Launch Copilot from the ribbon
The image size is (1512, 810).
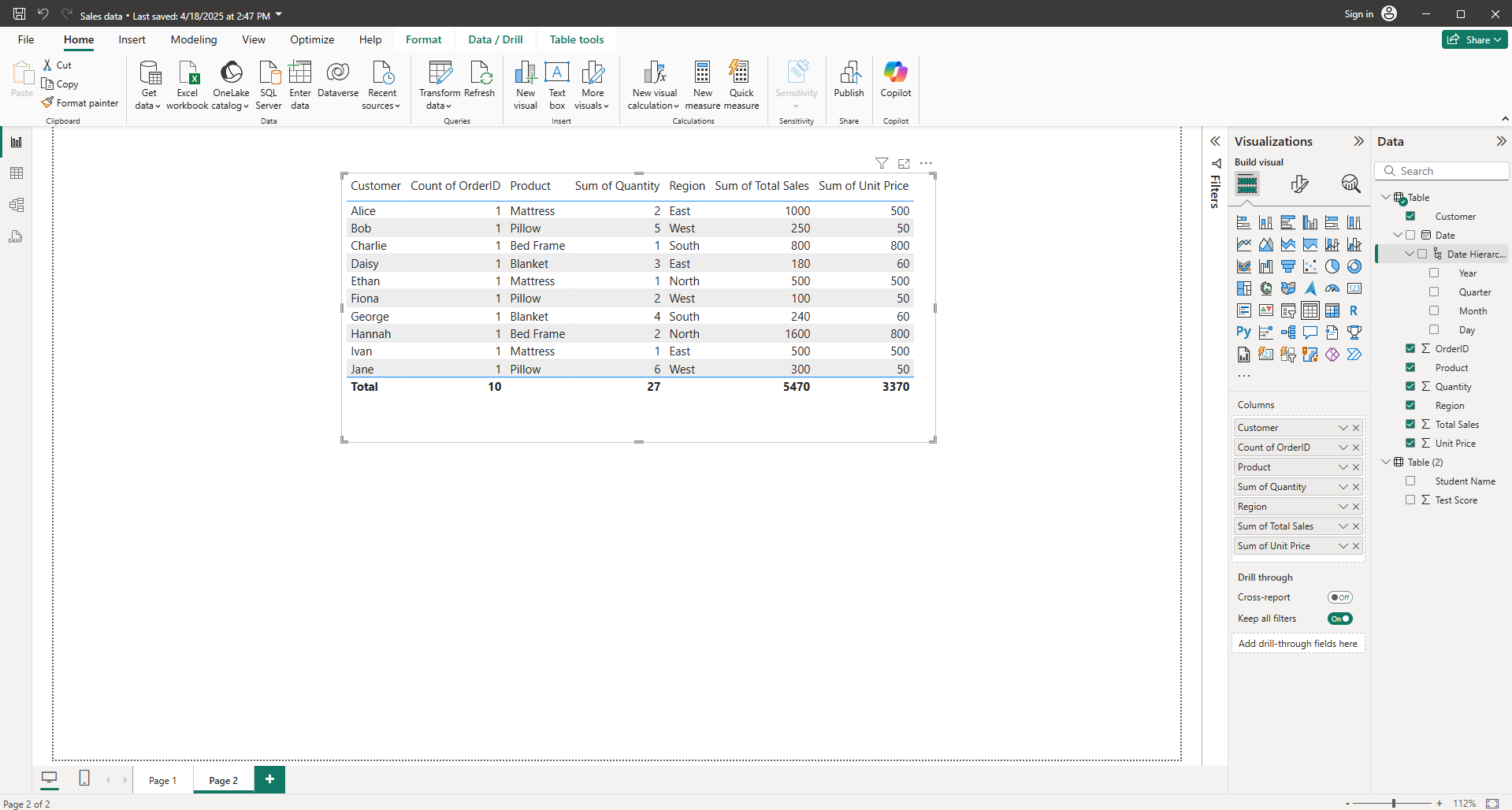[896, 80]
